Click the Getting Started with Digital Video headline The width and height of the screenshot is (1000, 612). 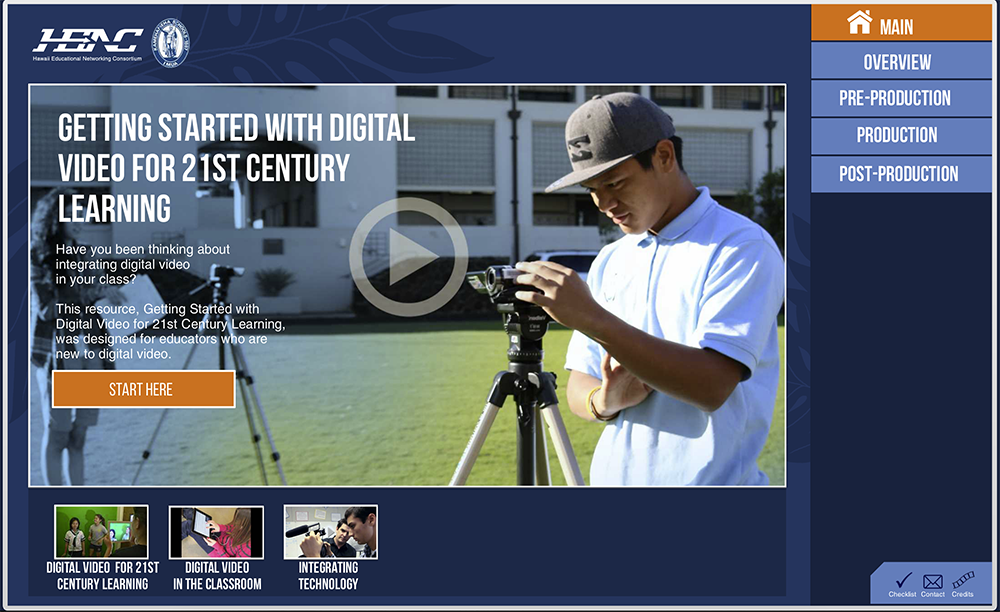click(236, 168)
